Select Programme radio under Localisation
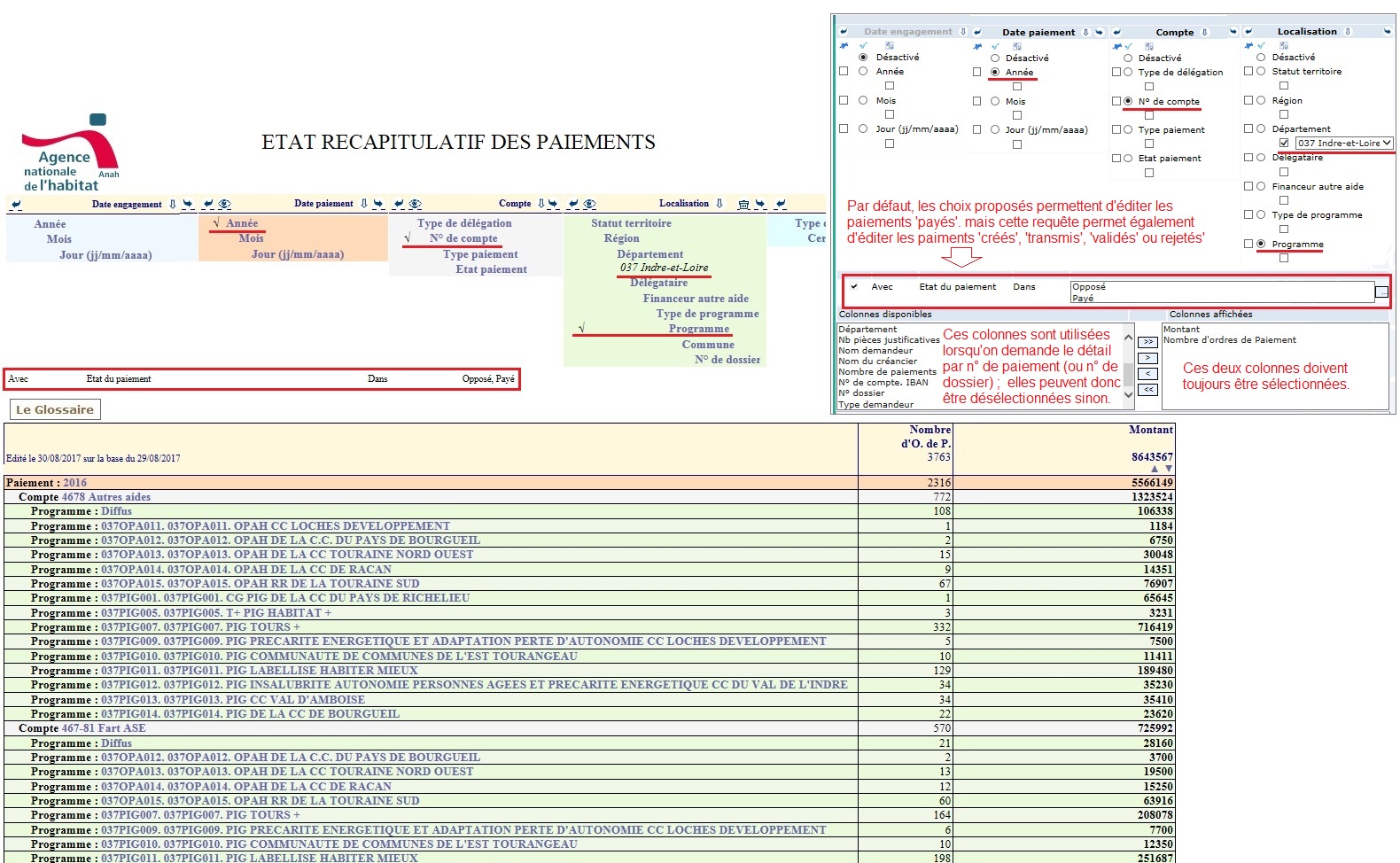The width and height of the screenshot is (1400, 863). [x=1261, y=244]
